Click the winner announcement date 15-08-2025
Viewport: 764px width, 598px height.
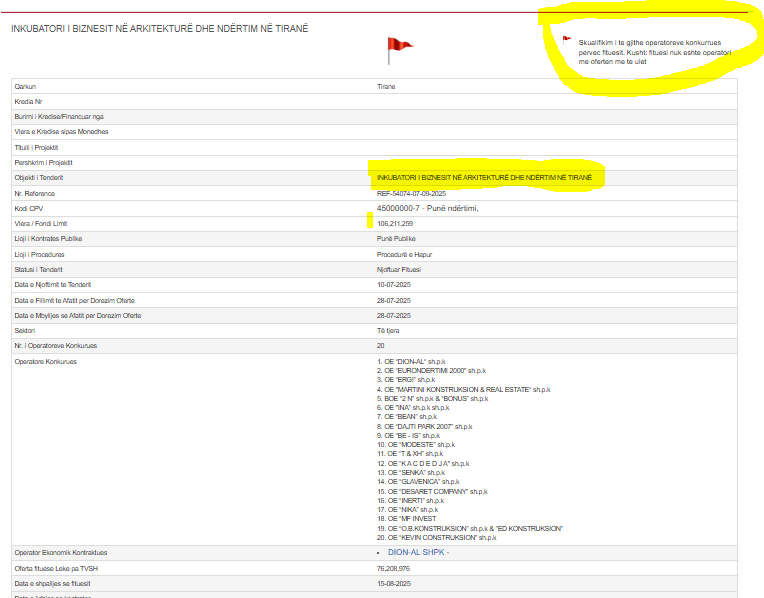[394, 583]
